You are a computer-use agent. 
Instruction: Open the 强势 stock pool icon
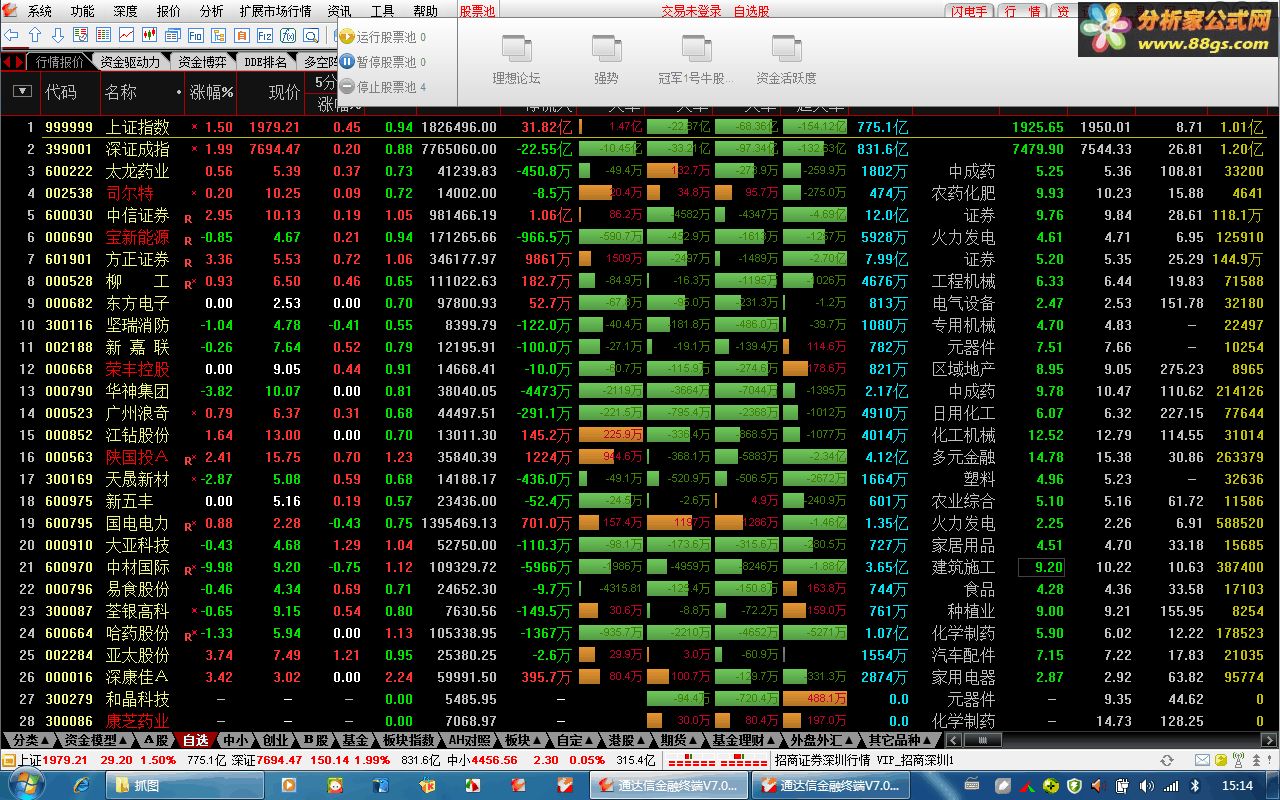point(606,48)
